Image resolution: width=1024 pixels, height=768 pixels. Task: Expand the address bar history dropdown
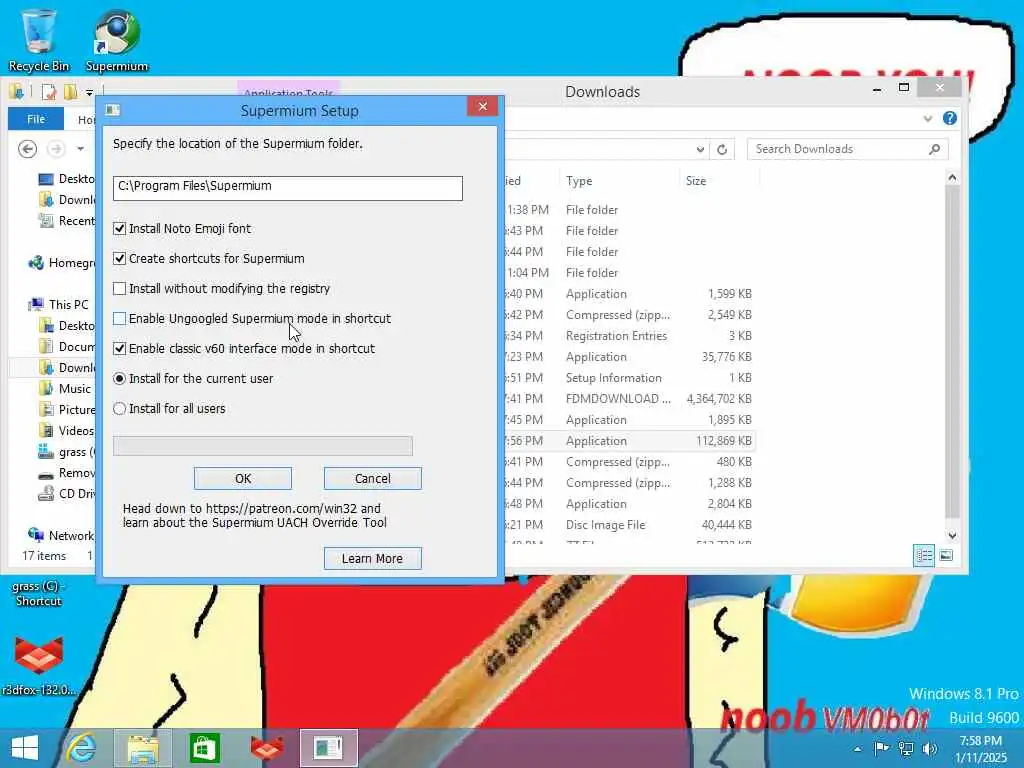pyautogui.click(x=700, y=150)
